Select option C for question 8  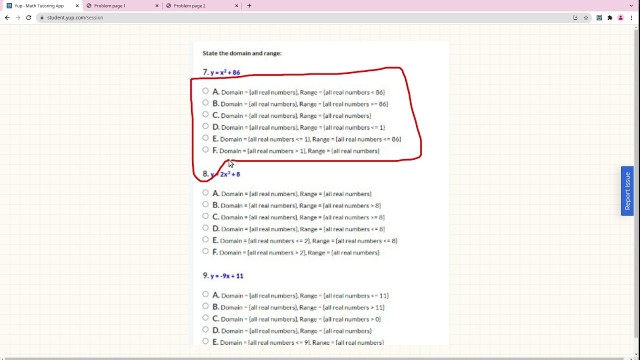click(x=205, y=216)
